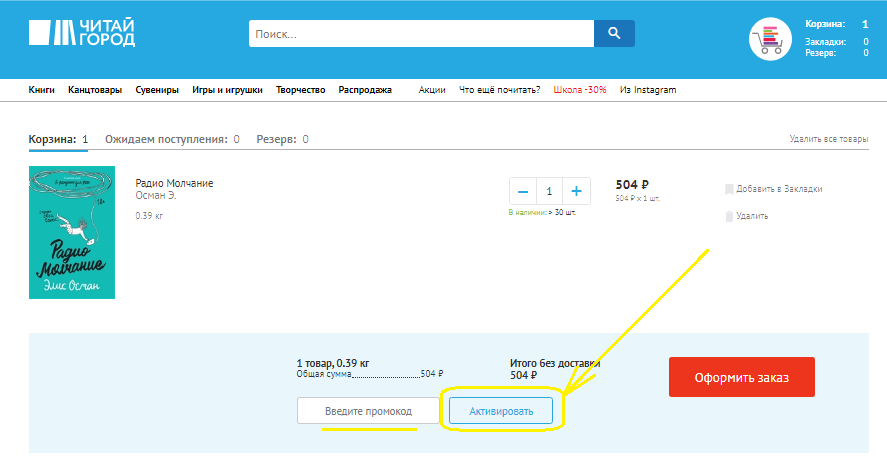Open the shopping cart icon in header
The image size is (887, 468).
pos(770,39)
